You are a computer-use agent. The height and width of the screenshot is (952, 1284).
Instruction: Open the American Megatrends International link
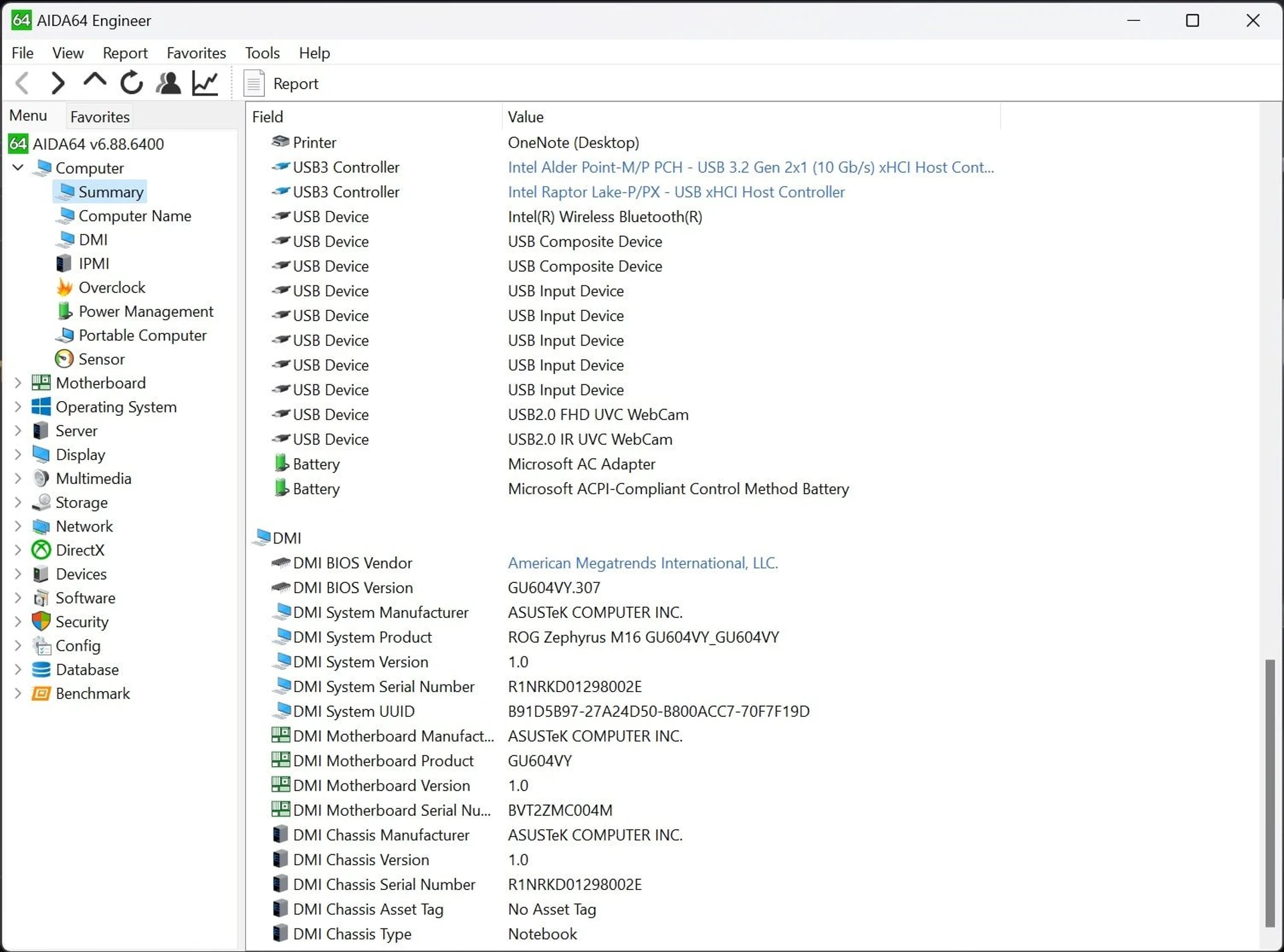(x=643, y=563)
